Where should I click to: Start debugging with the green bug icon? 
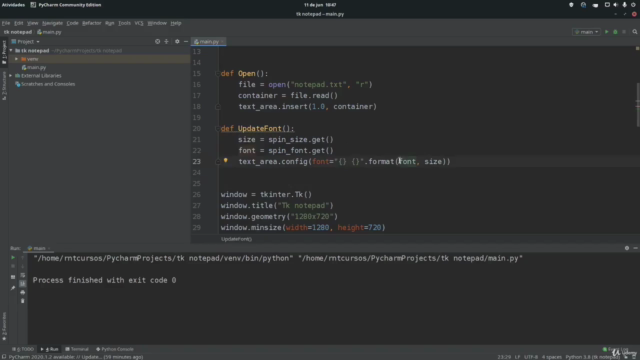point(615,32)
